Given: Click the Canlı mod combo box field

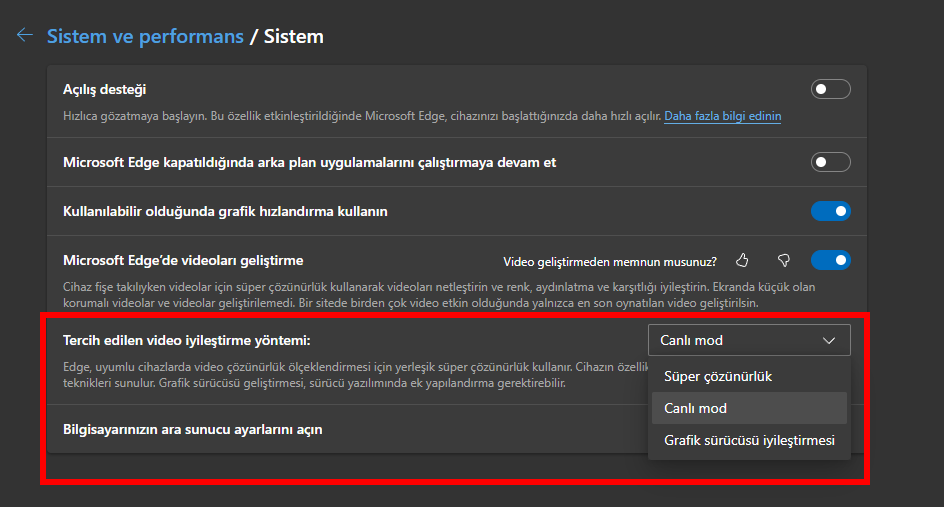Looking at the screenshot, I should click(749, 340).
